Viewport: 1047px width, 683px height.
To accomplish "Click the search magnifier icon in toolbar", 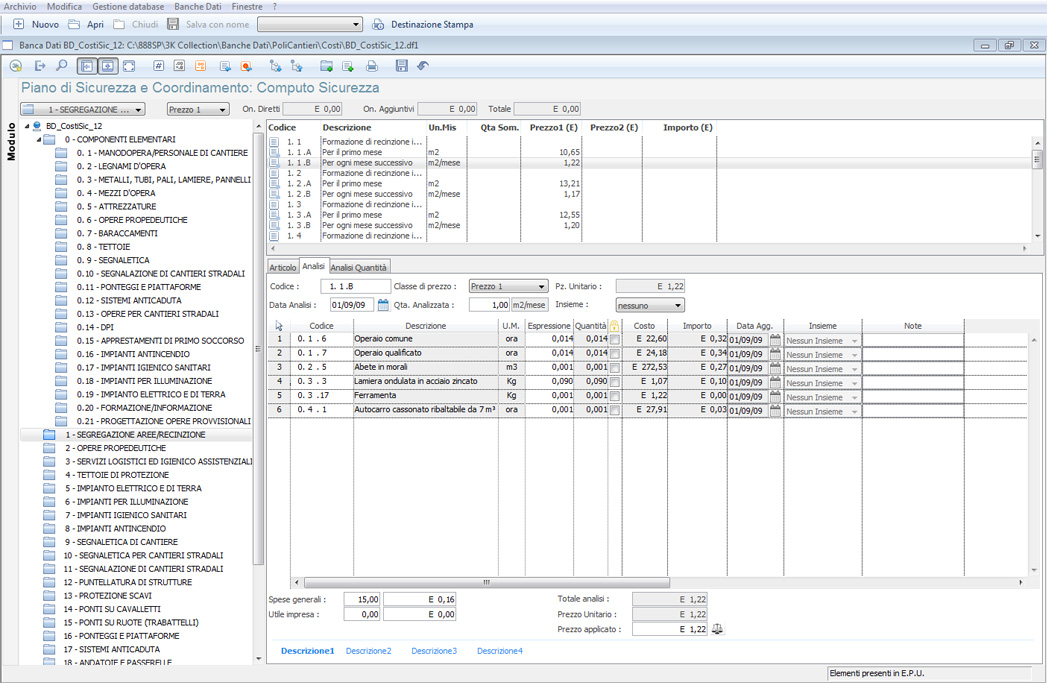I will click(x=62, y=66).
